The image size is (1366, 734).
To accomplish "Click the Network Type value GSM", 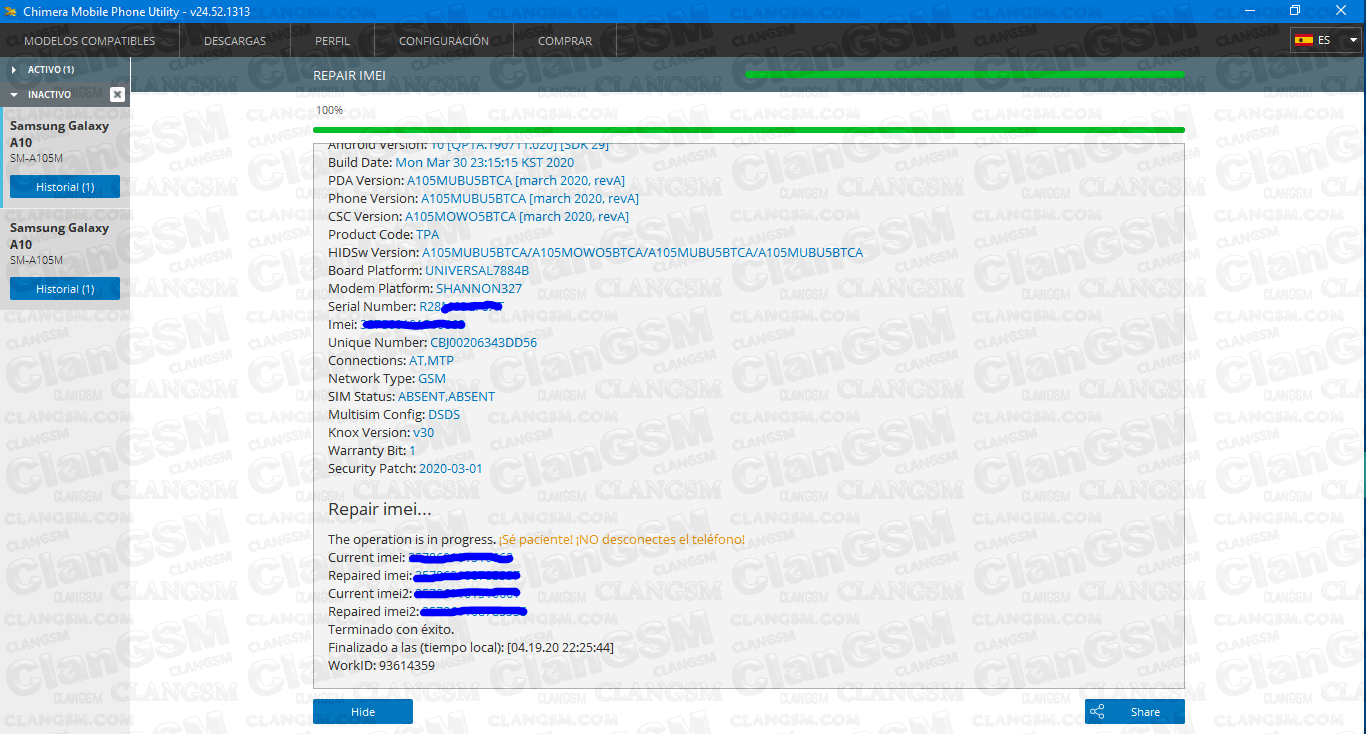I will click(432, 378).
